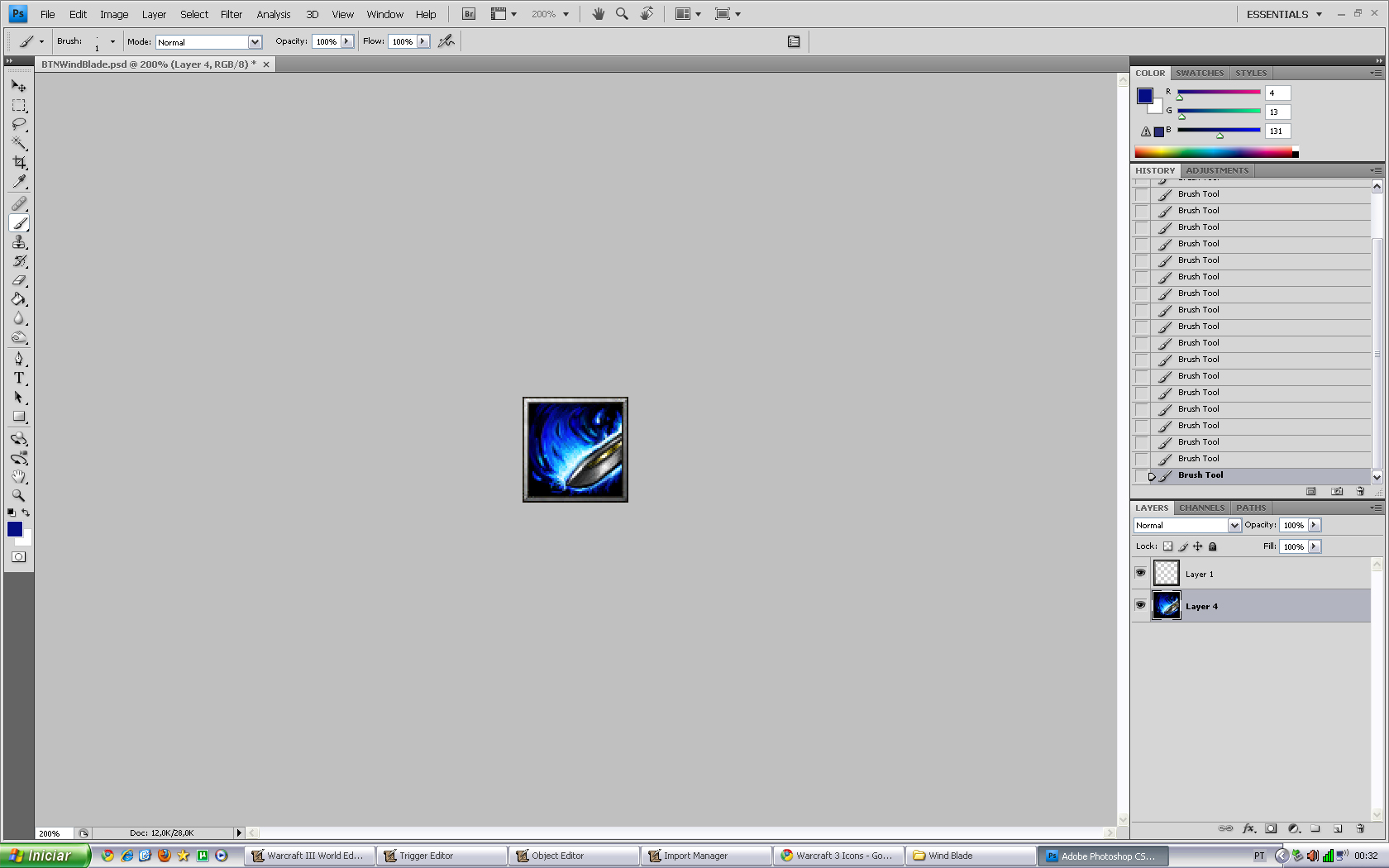Open Brush Preset picker arrow

point(112,41)
